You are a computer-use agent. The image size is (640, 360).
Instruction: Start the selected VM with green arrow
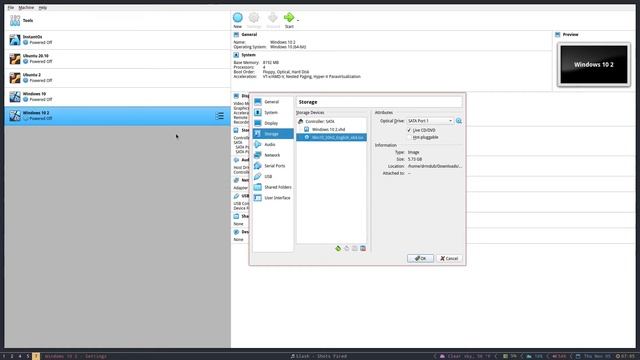289,18
